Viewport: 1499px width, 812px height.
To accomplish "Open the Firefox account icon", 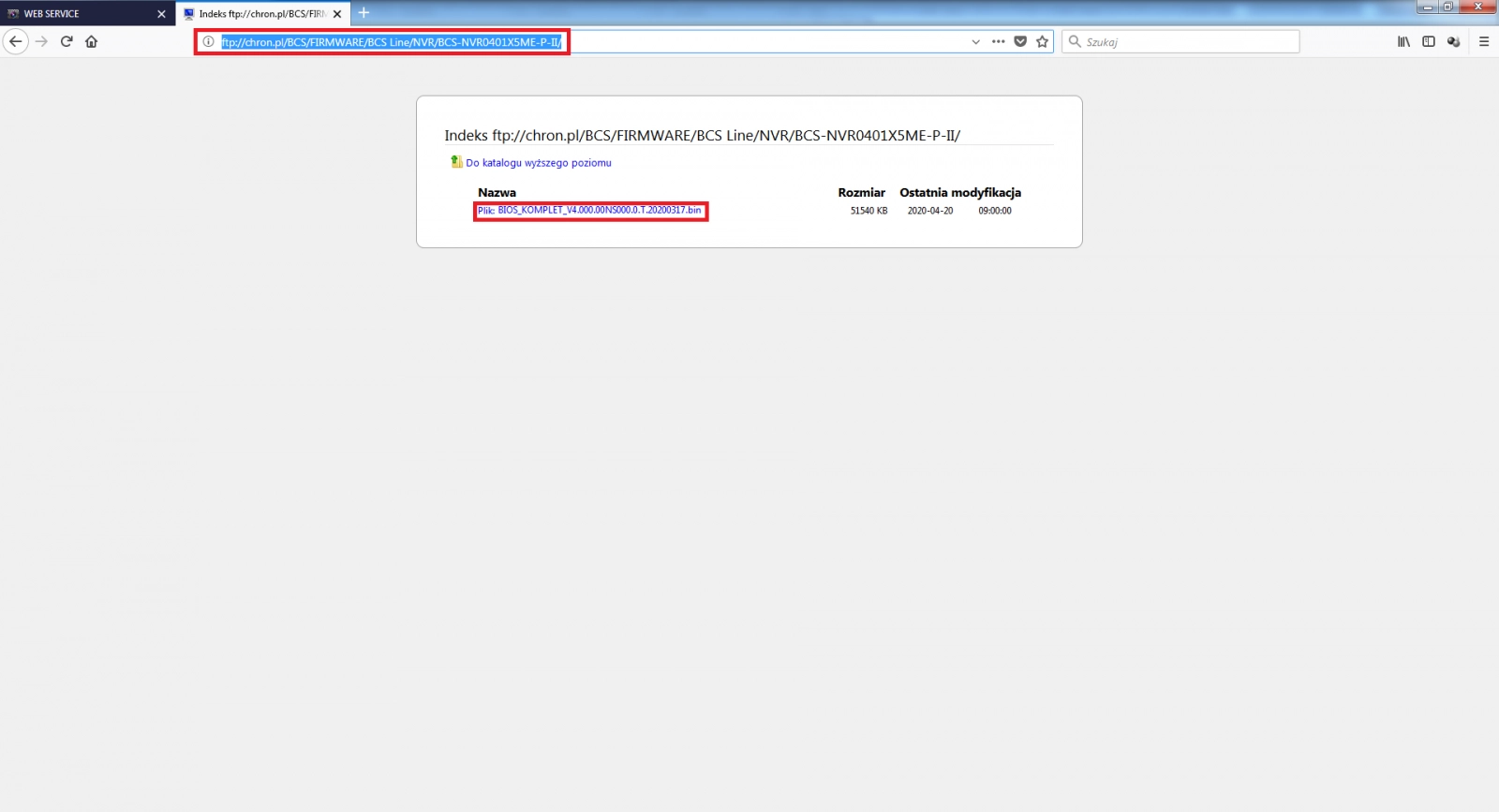I will pos(1453,41).
